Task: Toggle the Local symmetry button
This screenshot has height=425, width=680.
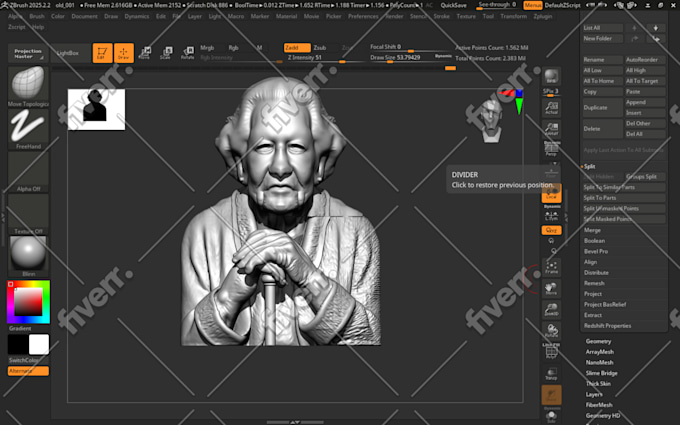Action: click(x=551, y=193)
